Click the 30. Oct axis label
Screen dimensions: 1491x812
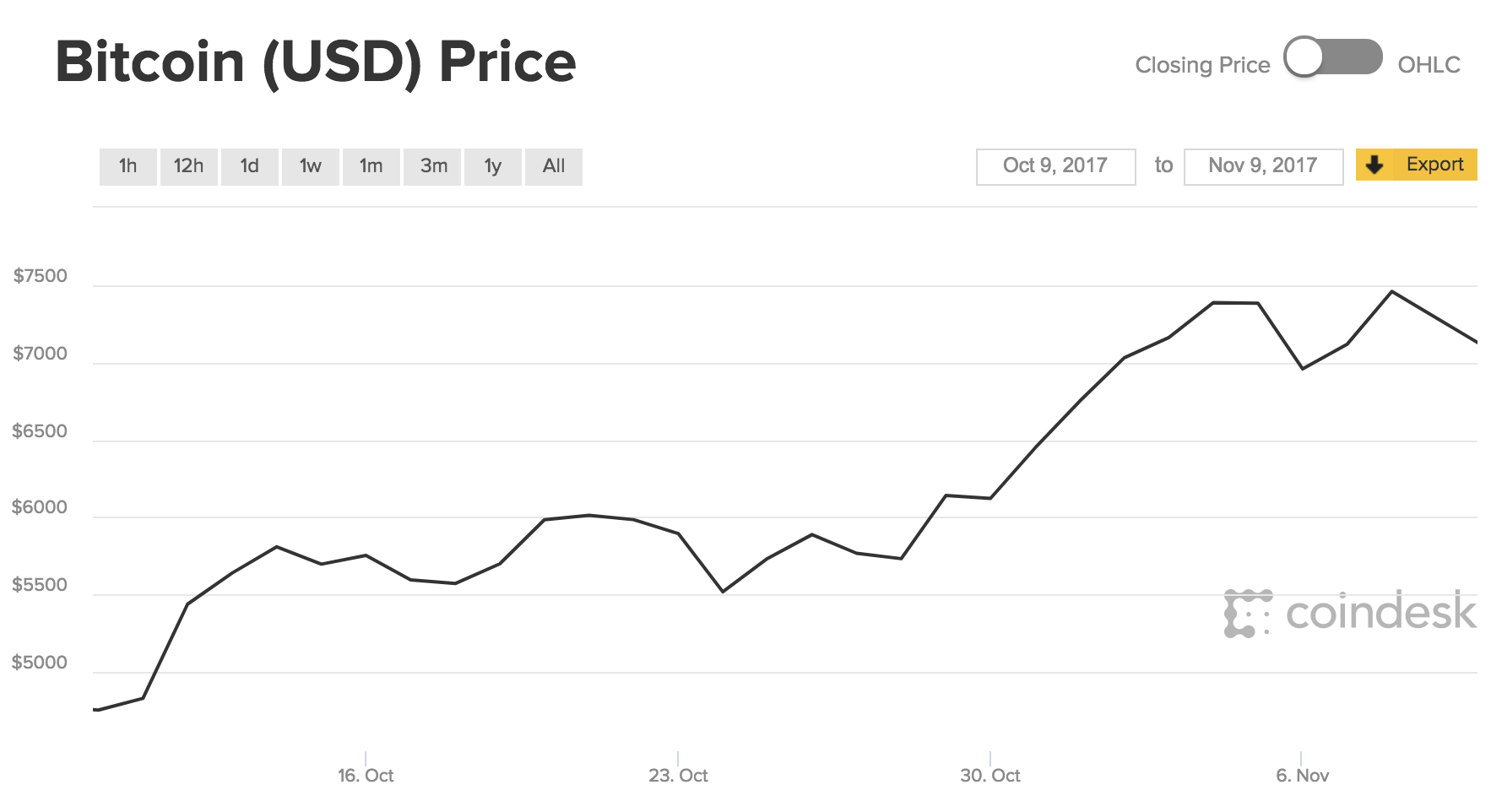click(x=990, y=775)
